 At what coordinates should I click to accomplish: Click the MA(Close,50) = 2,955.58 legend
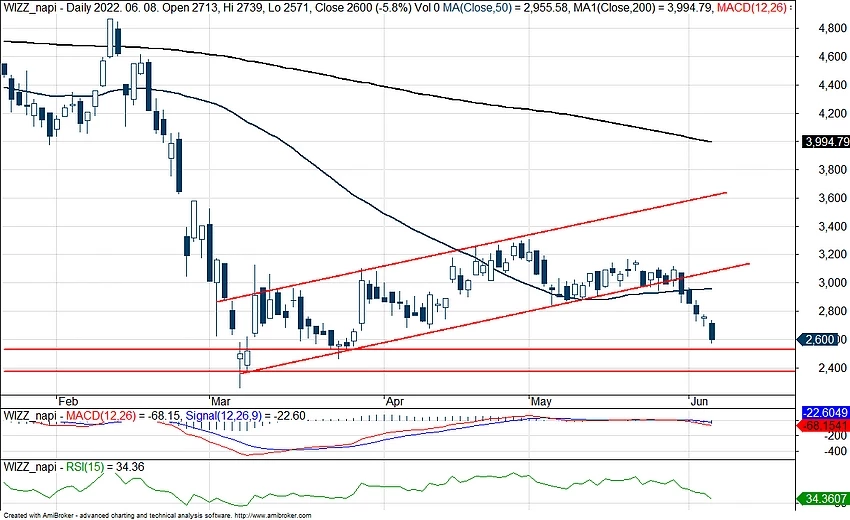point(506,7)
